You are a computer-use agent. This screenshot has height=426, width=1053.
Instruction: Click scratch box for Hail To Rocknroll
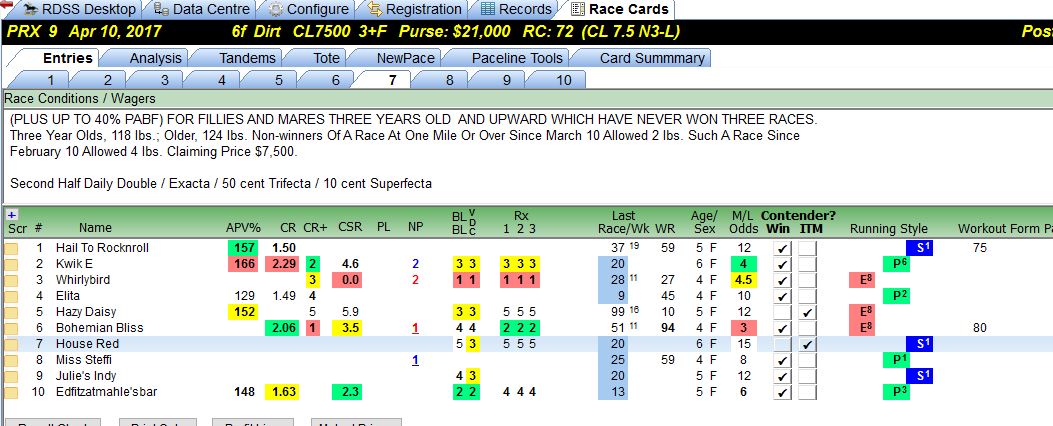[x=11, y=248]
